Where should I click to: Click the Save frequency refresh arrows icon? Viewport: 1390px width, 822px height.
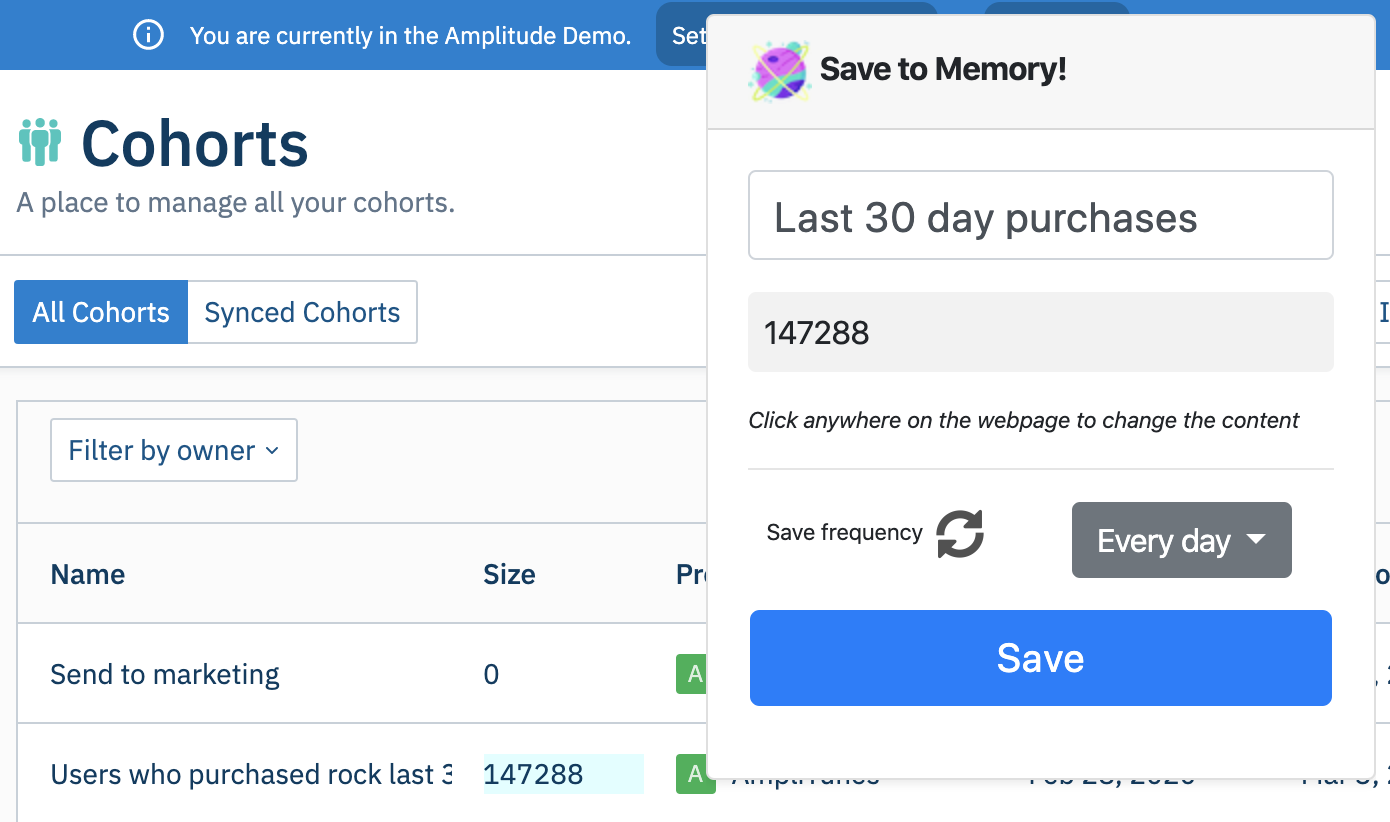tap(960, 533)
